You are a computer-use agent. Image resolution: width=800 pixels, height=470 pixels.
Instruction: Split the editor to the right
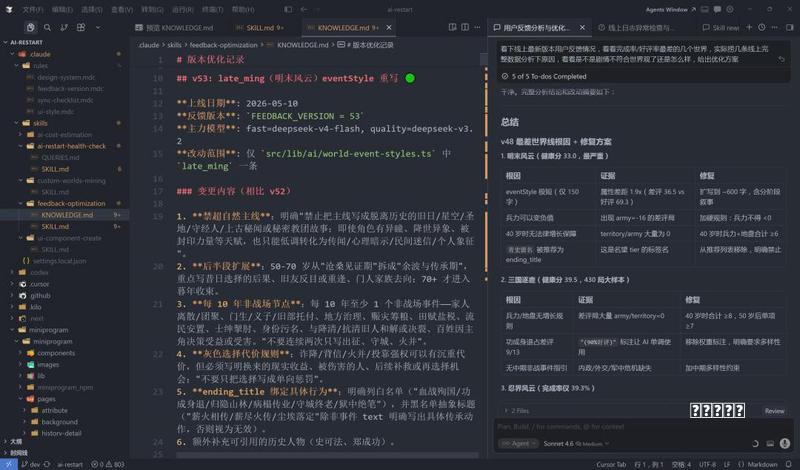465,27
